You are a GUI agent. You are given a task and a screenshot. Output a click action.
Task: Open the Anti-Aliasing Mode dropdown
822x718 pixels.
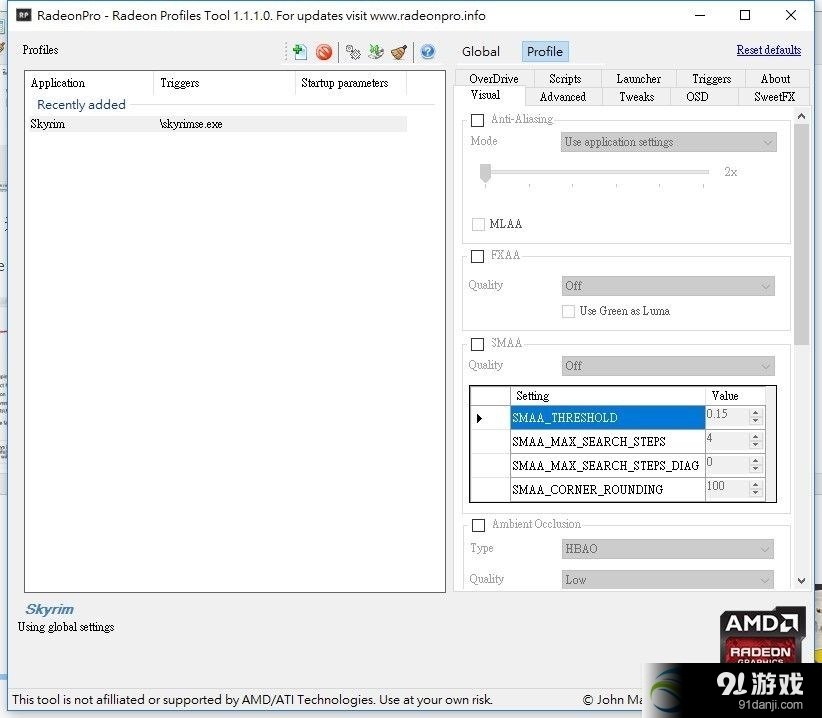(668, 142)
